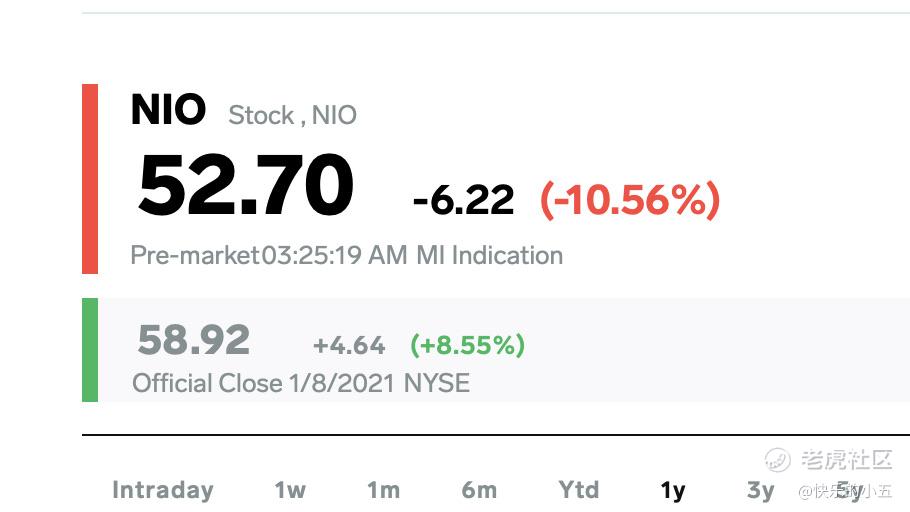
Task: Show the 6m chart range
Action: pyautogui.click(x=479, y=490)
